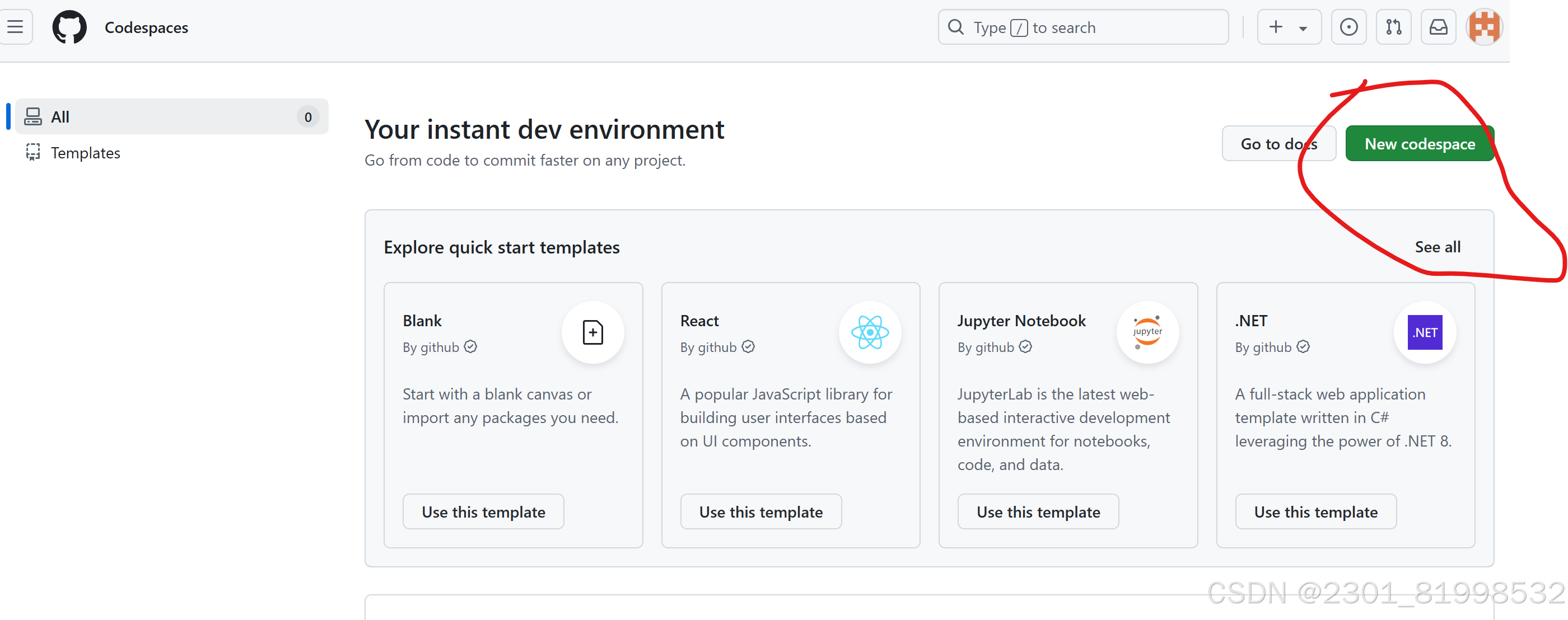Viewport: 1568px width, 620px height.
Task: Click the user avatar in header
Action: pyautogui.click(x=1483, y=27)
